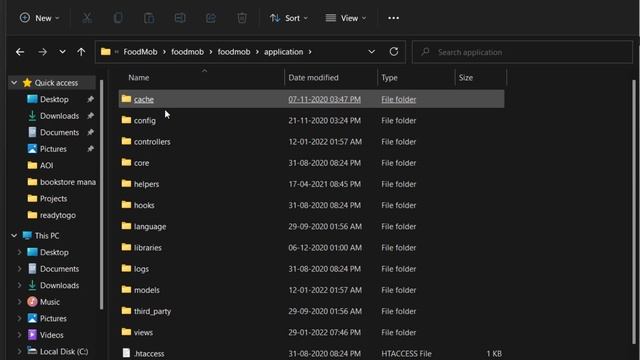Screen dimensions: 640x360
Task: Select the views folder icon
Action: pos(126,332)
